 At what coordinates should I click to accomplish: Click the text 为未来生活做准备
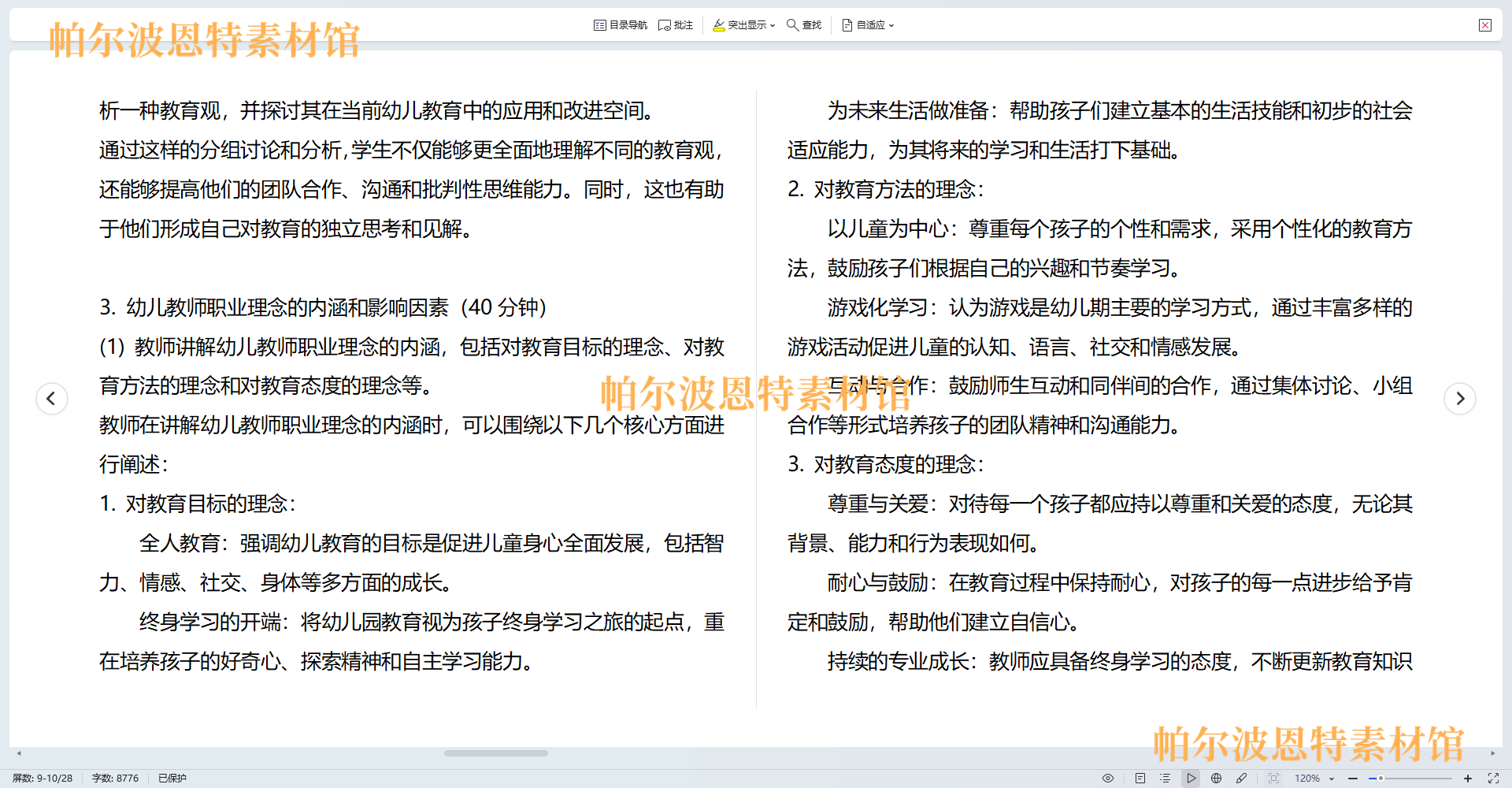point(908,110)
